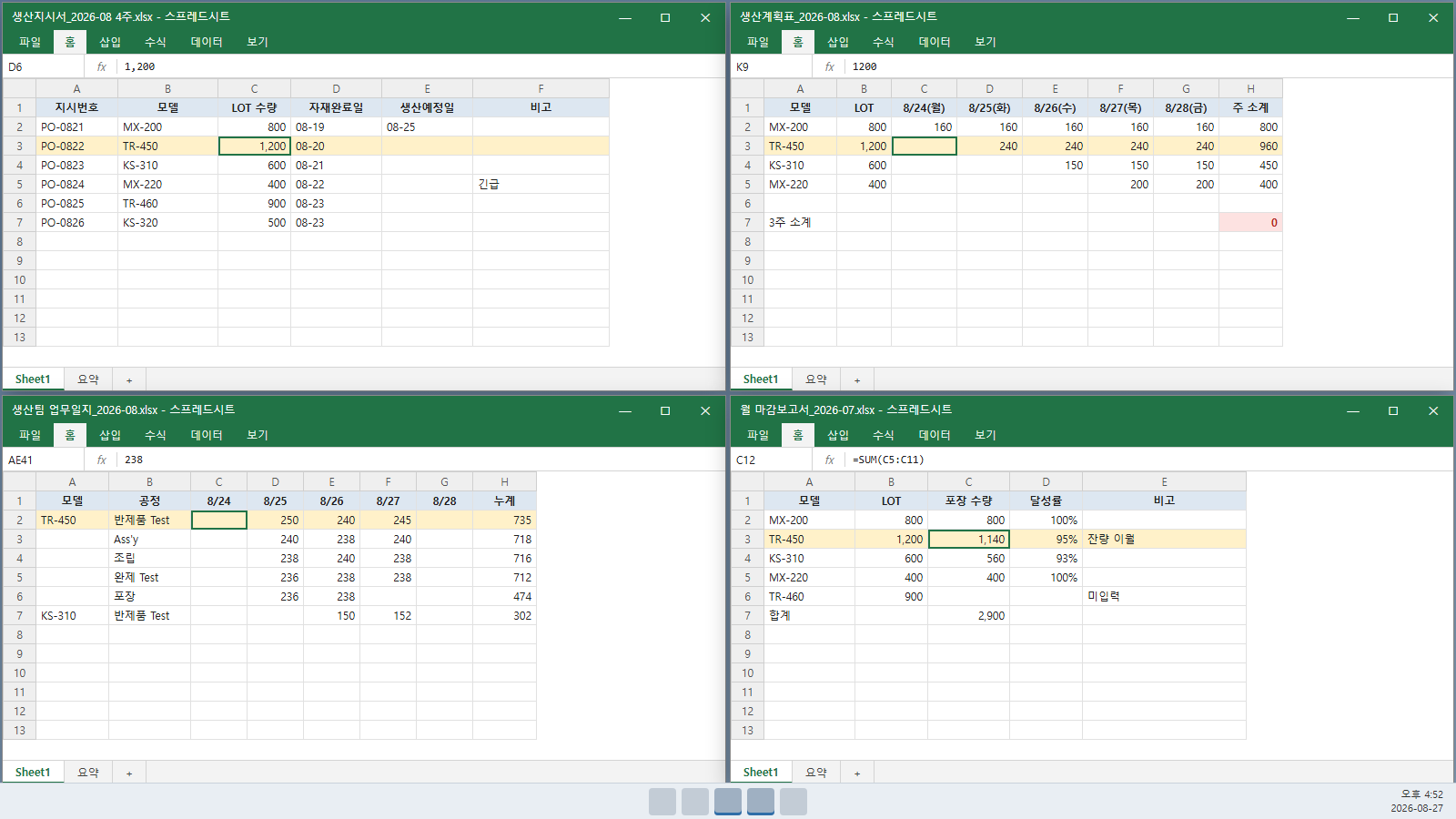Click the 8/26(수) header cell in 생산계획표
1456x819 pixels.
(1055, 107)
